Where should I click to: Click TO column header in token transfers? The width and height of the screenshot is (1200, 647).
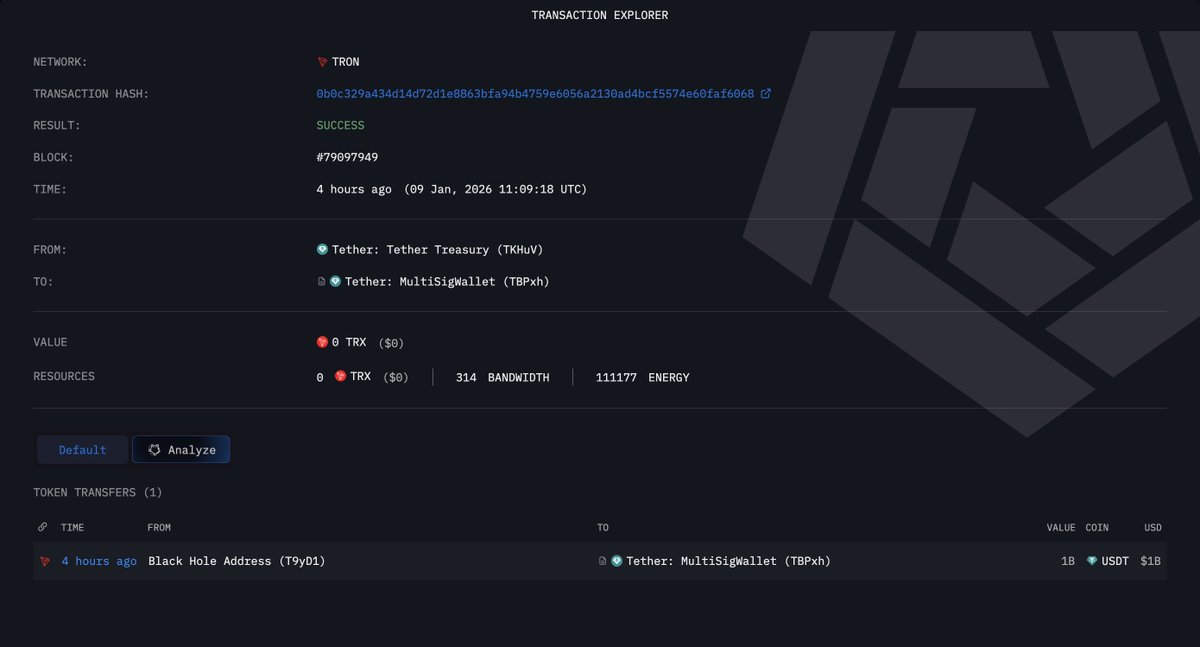[x=603, y=527]
